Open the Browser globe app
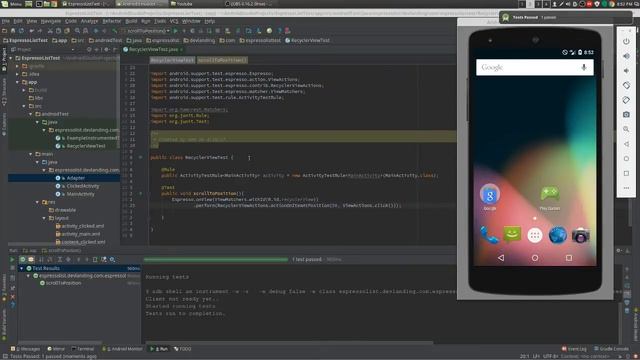 click(x=558, y=236)
